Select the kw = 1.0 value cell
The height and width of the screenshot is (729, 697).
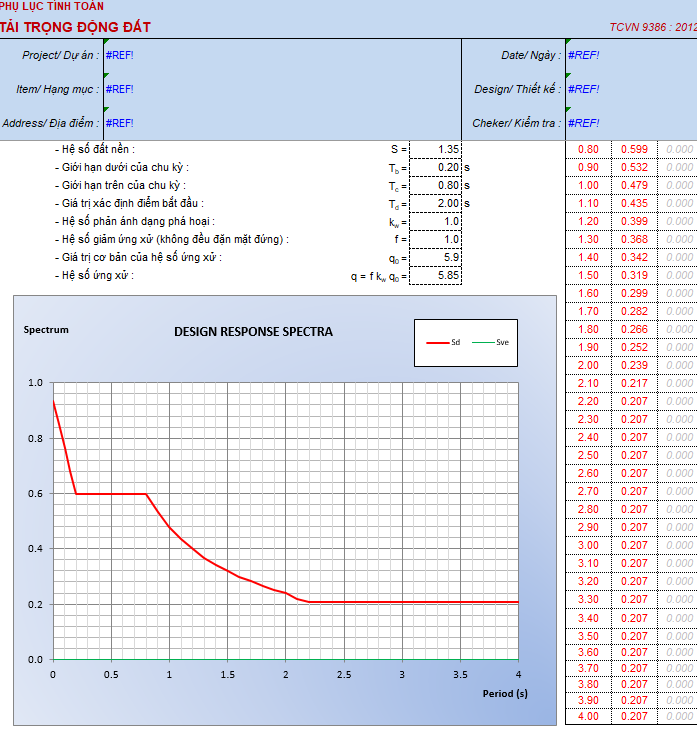click(435, 221)
